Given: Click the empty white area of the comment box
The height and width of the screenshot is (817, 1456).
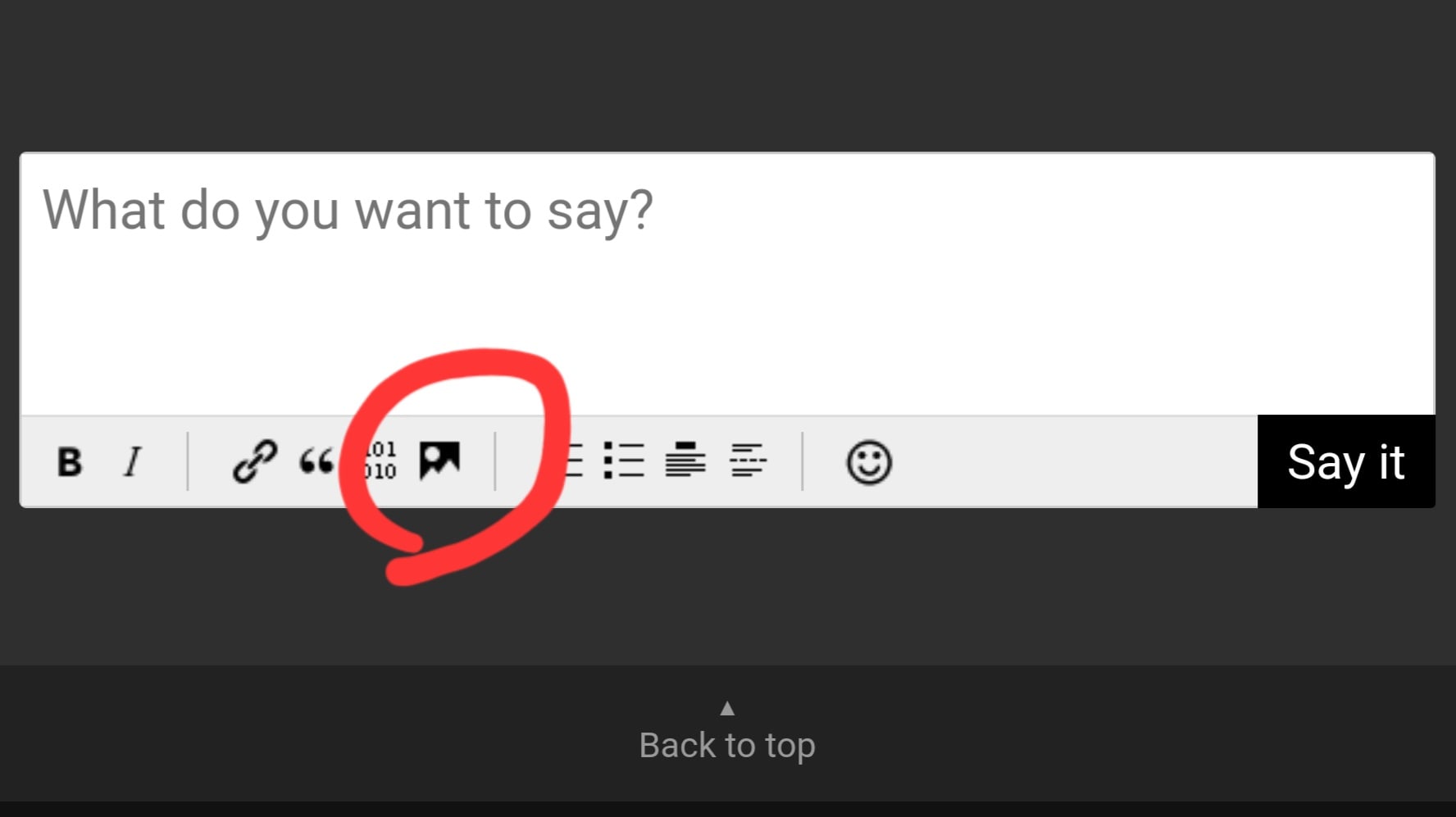Looking at the screenshot, I should (984, 328).
